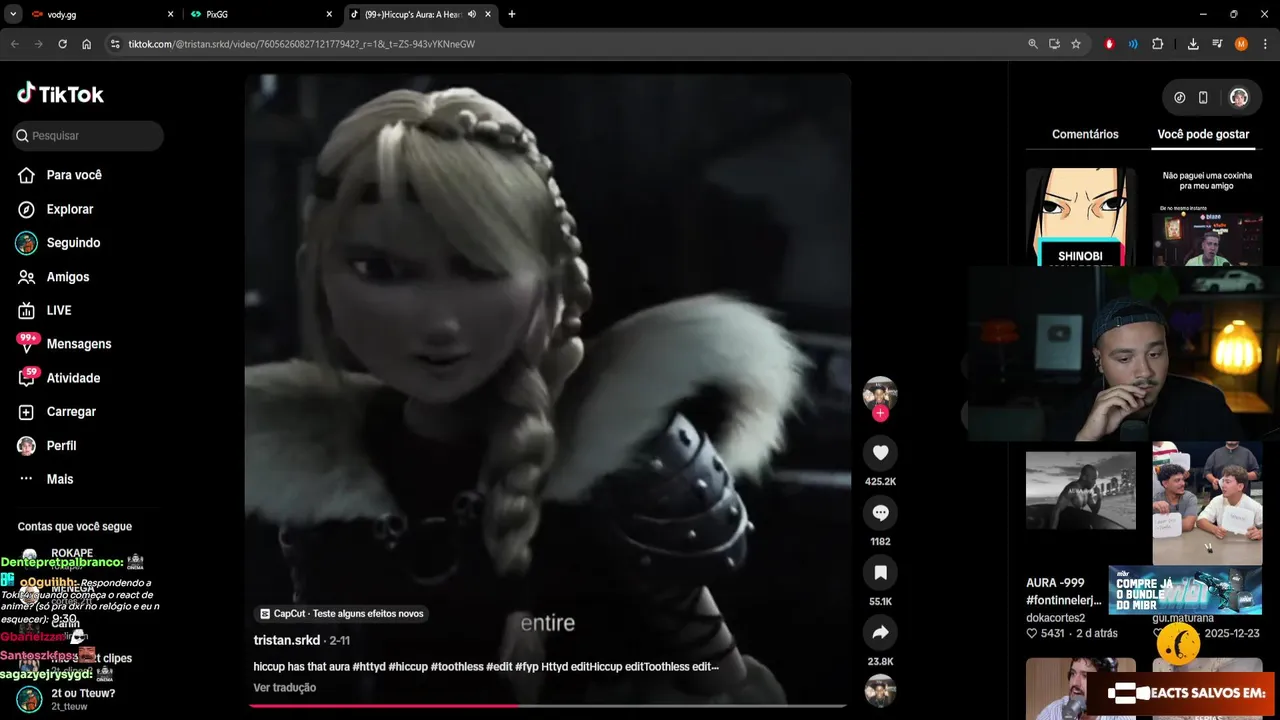Share the video using arrow icon
Image resolution: width=1280 pixels, height=720 pixels.
[880, 633]
